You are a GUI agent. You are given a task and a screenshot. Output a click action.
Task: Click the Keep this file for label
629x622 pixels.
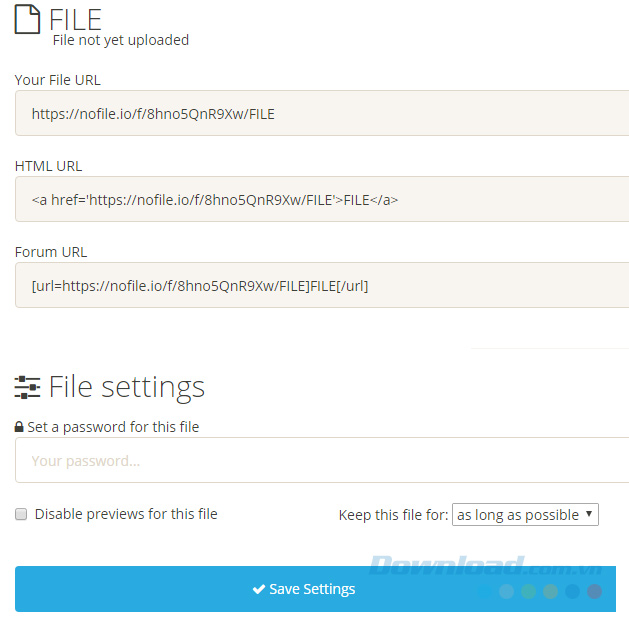click(393, 515)
